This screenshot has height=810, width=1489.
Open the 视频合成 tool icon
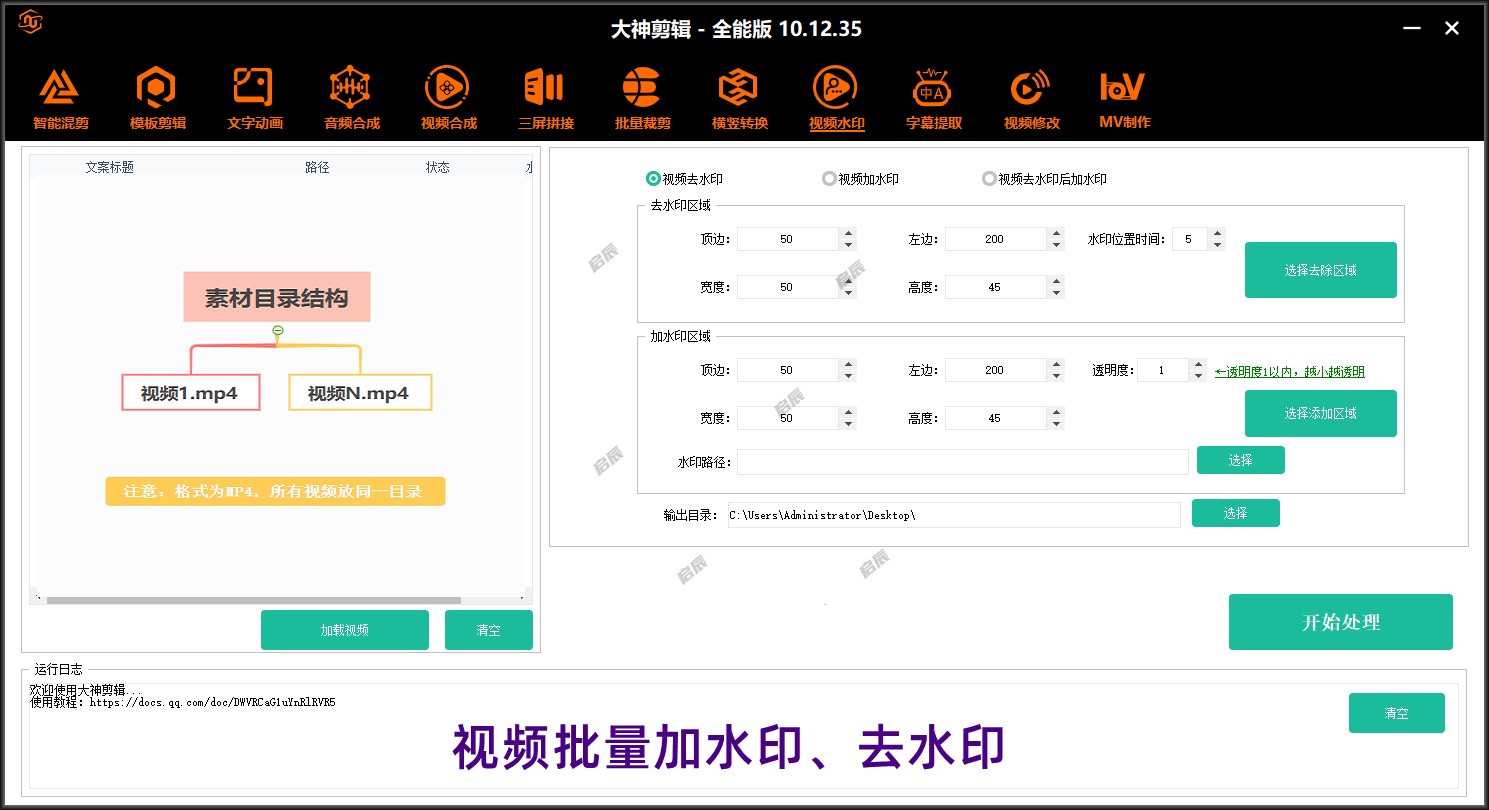click(x=448, y=99)
